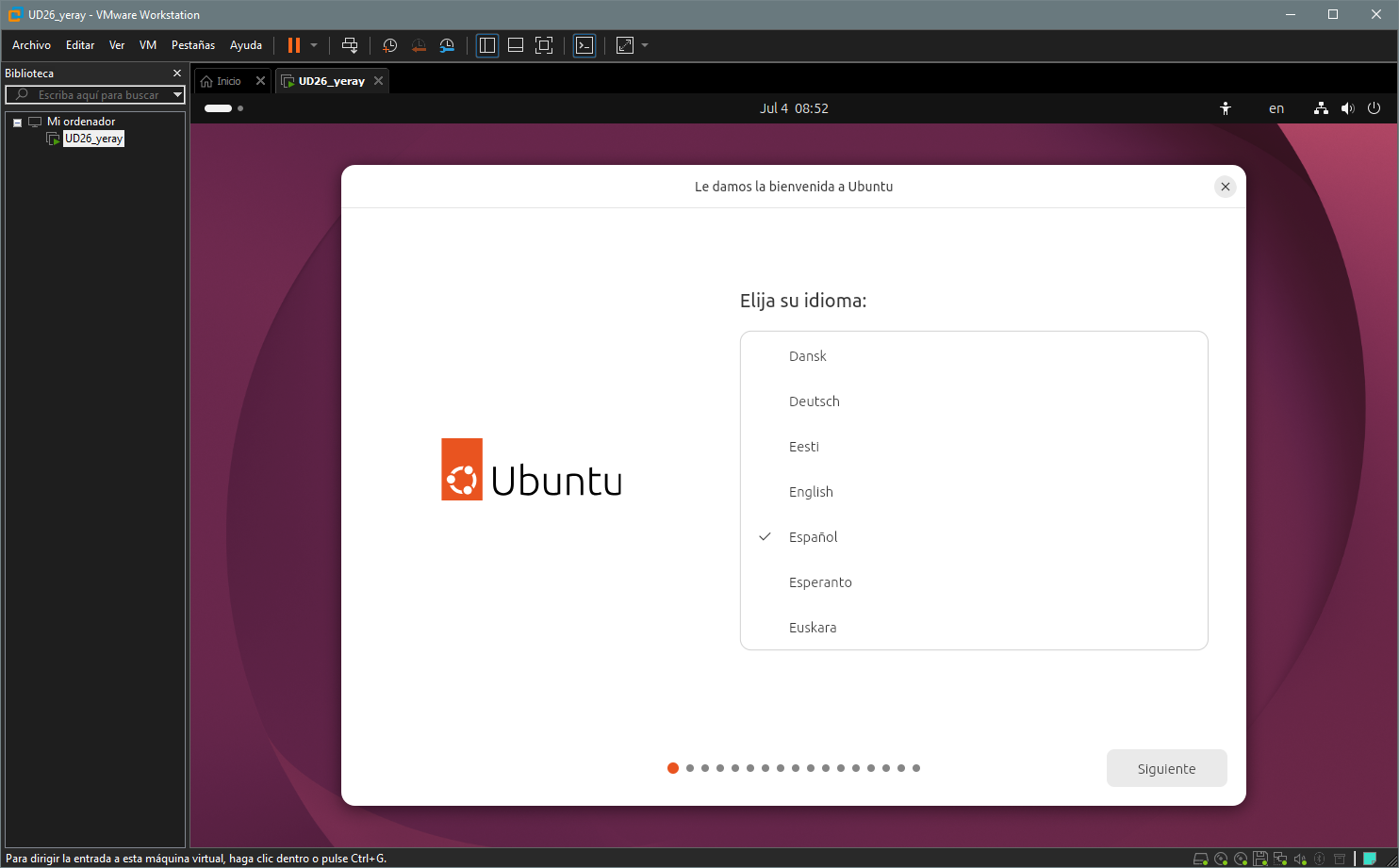Close the Ubuntu welcome dialog
Viewport: 1399px width, 868px height.
[1225, 187]
